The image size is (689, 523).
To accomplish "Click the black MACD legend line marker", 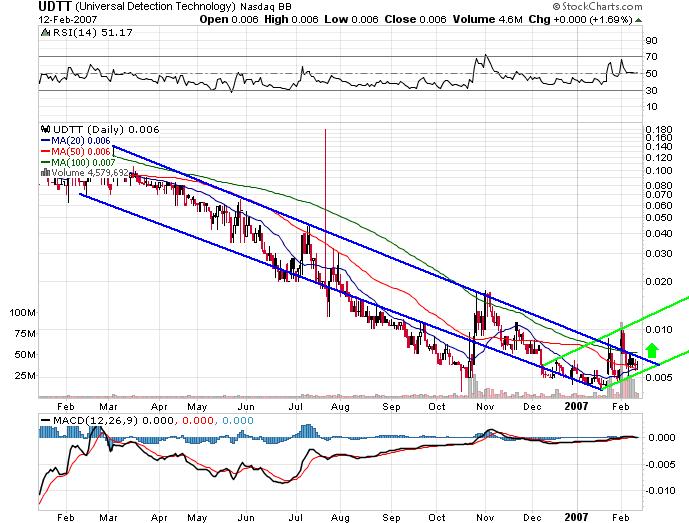I will [46, 421].
